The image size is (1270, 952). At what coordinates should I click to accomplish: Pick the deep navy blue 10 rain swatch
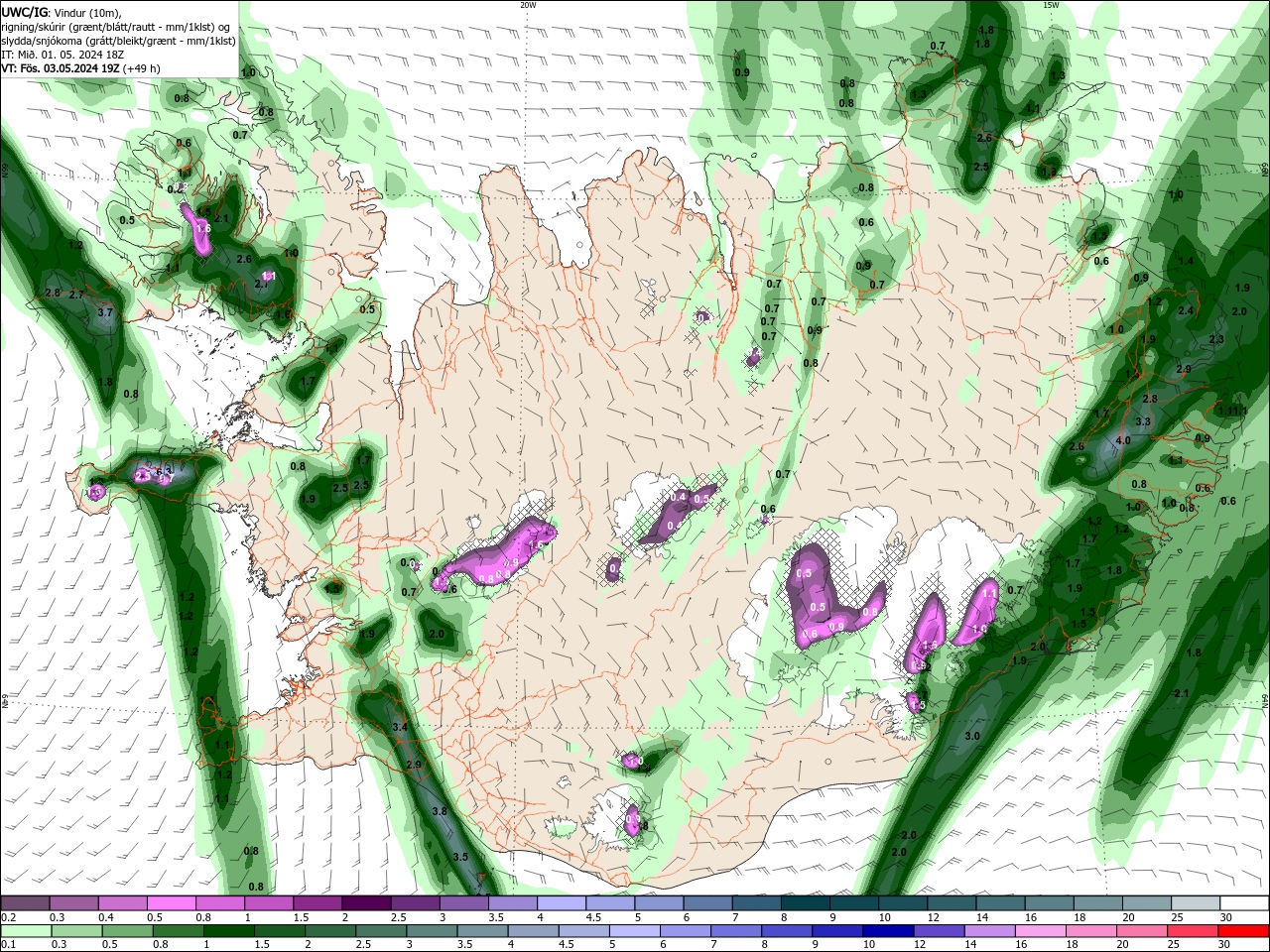[888, 931]
